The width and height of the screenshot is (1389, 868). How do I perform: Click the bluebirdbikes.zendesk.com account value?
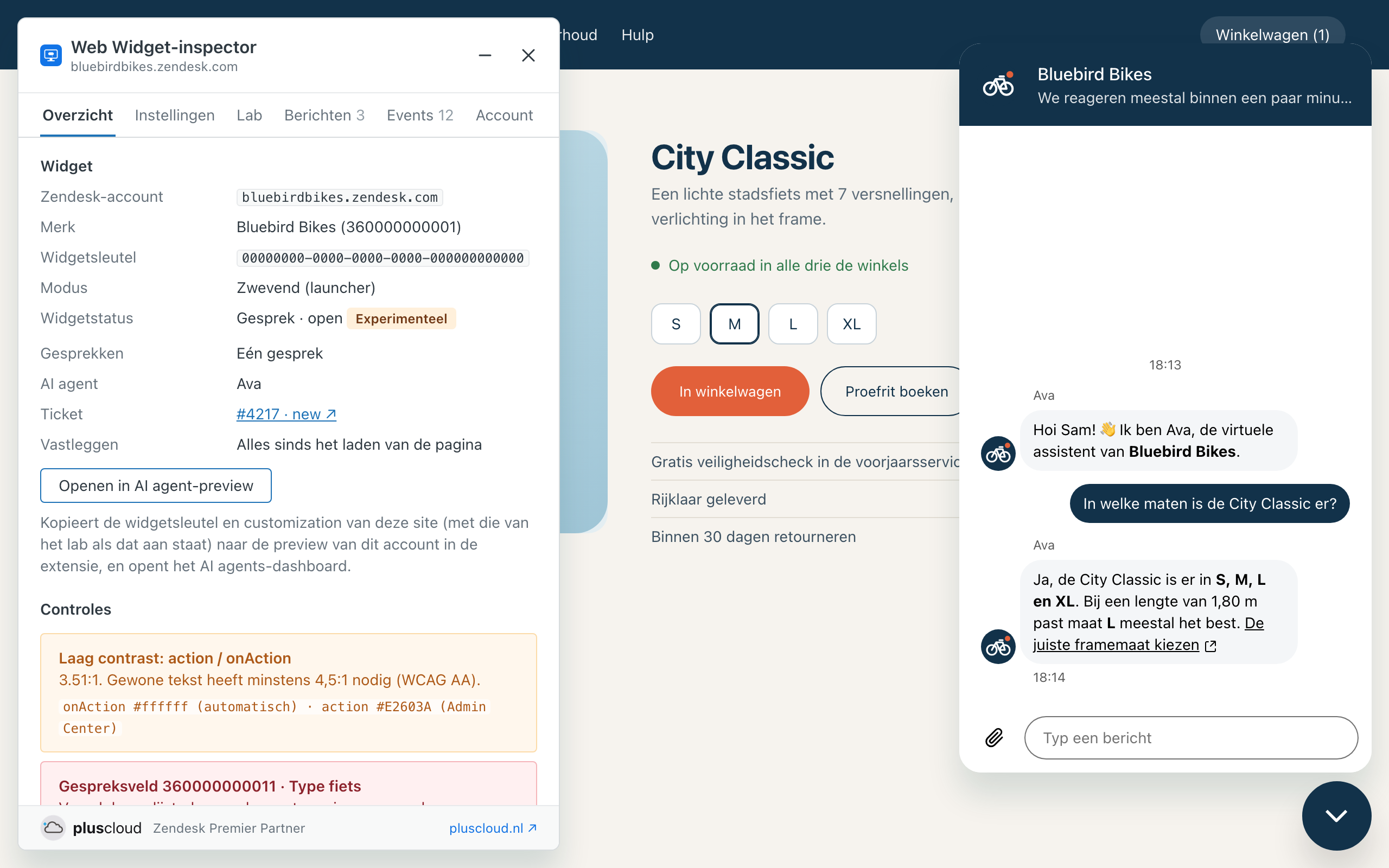pyautogui.click(x=340, y=197)
